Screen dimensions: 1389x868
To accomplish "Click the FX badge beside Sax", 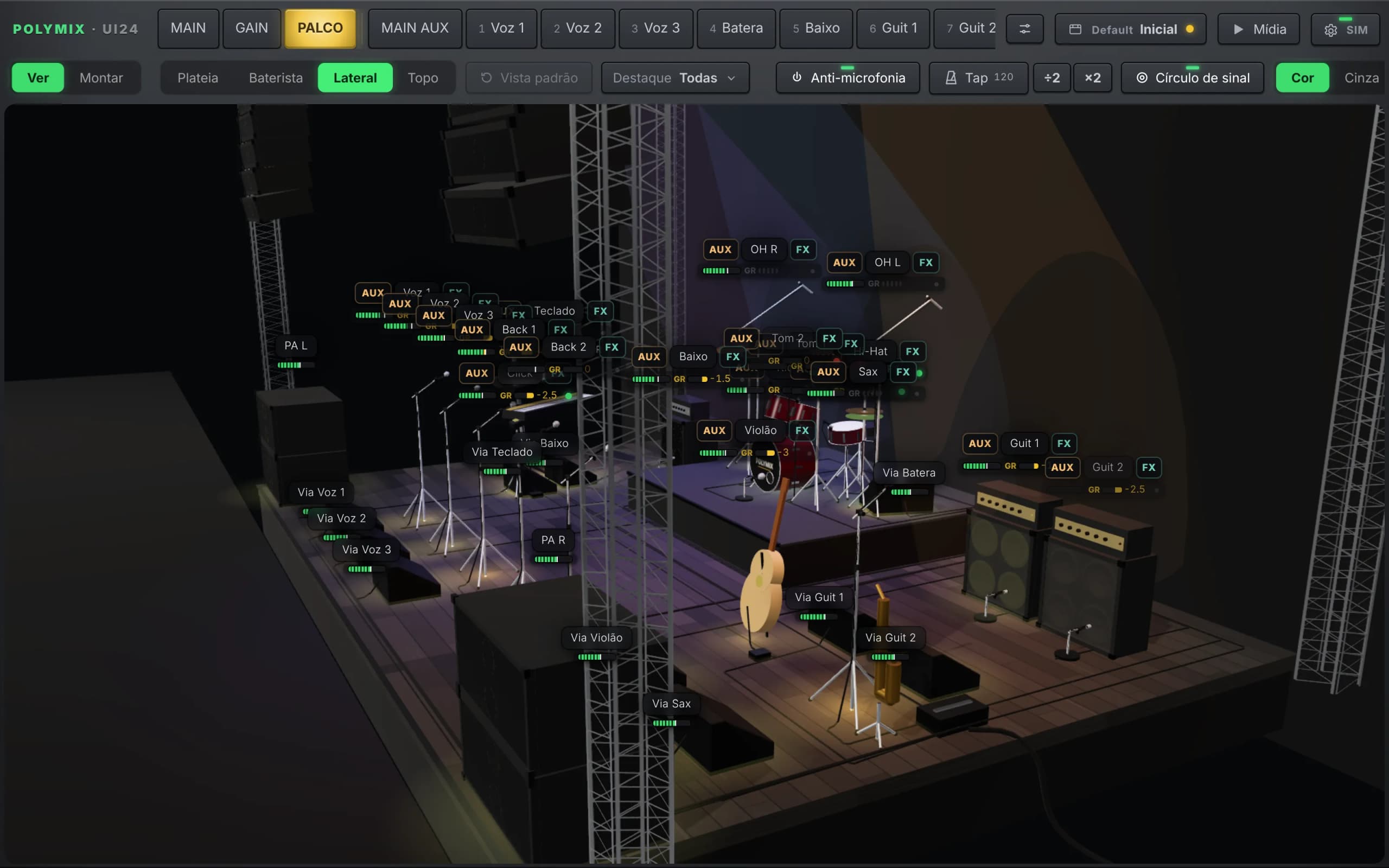I will pyautogui.click(x=902, y=372).
